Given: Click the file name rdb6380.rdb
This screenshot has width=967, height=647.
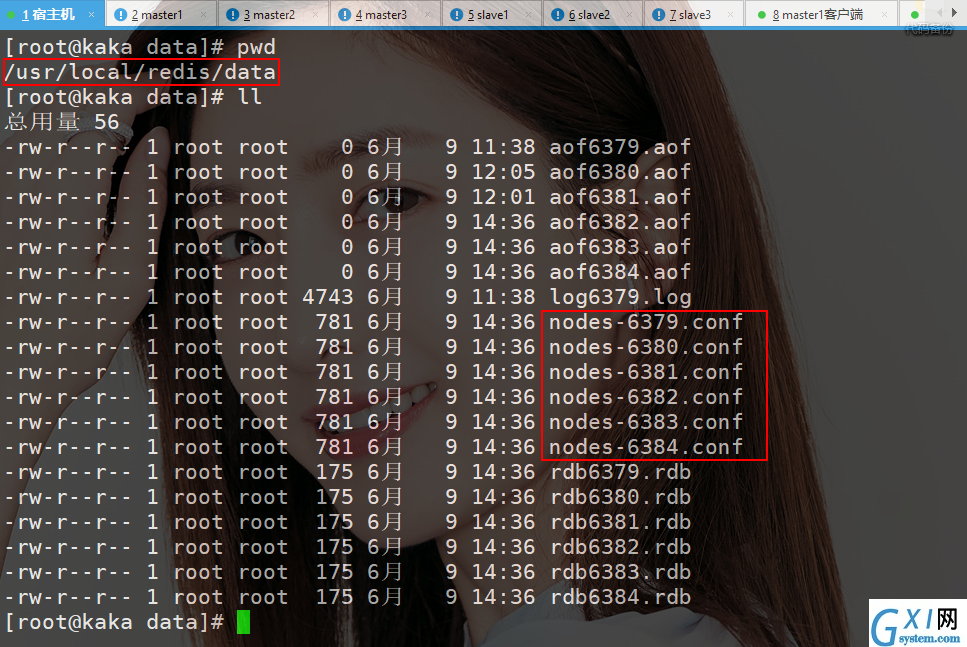Looking at the screenshot, I should tap(620, 497).
